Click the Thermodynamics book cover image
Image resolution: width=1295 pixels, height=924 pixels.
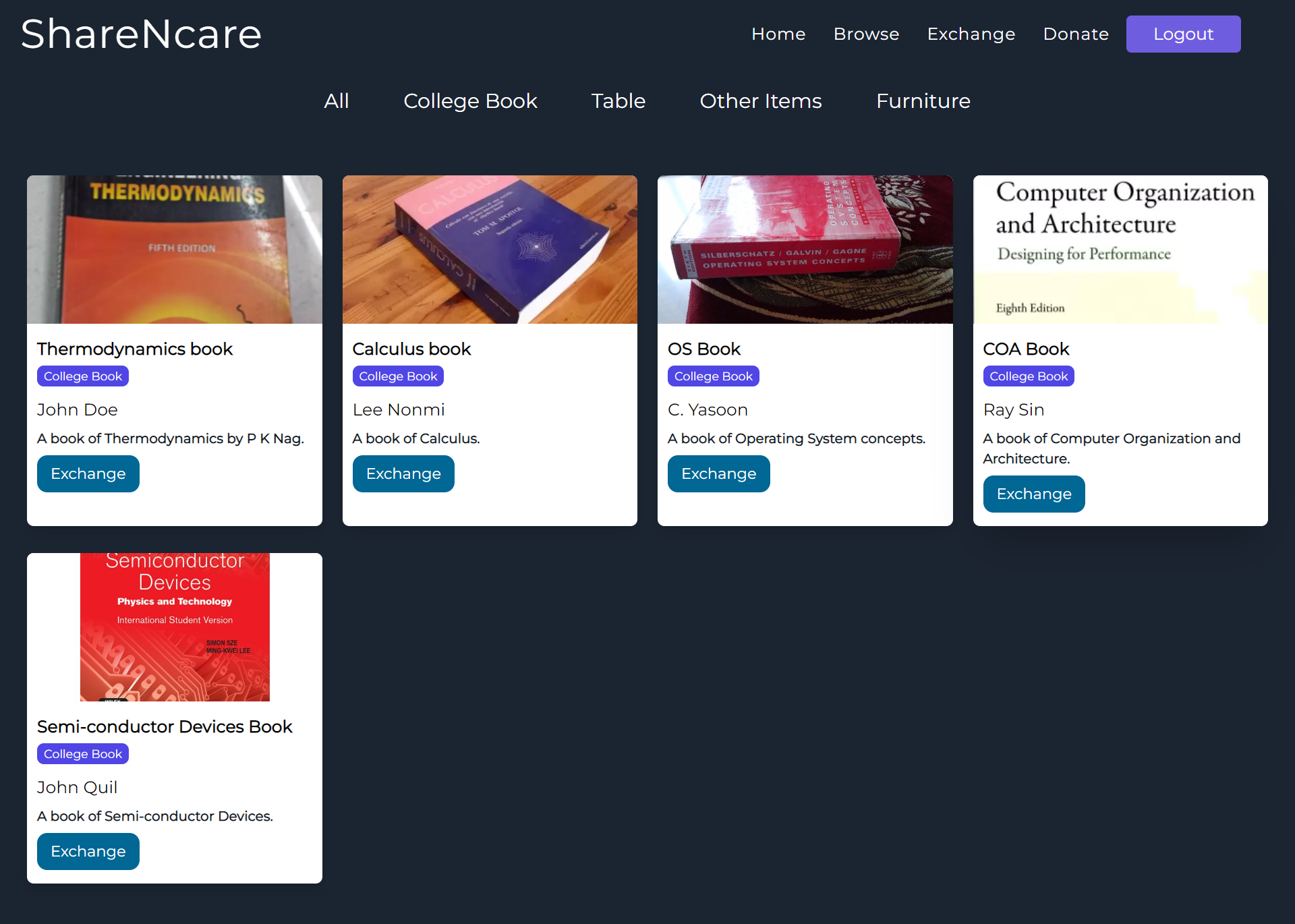174,250
